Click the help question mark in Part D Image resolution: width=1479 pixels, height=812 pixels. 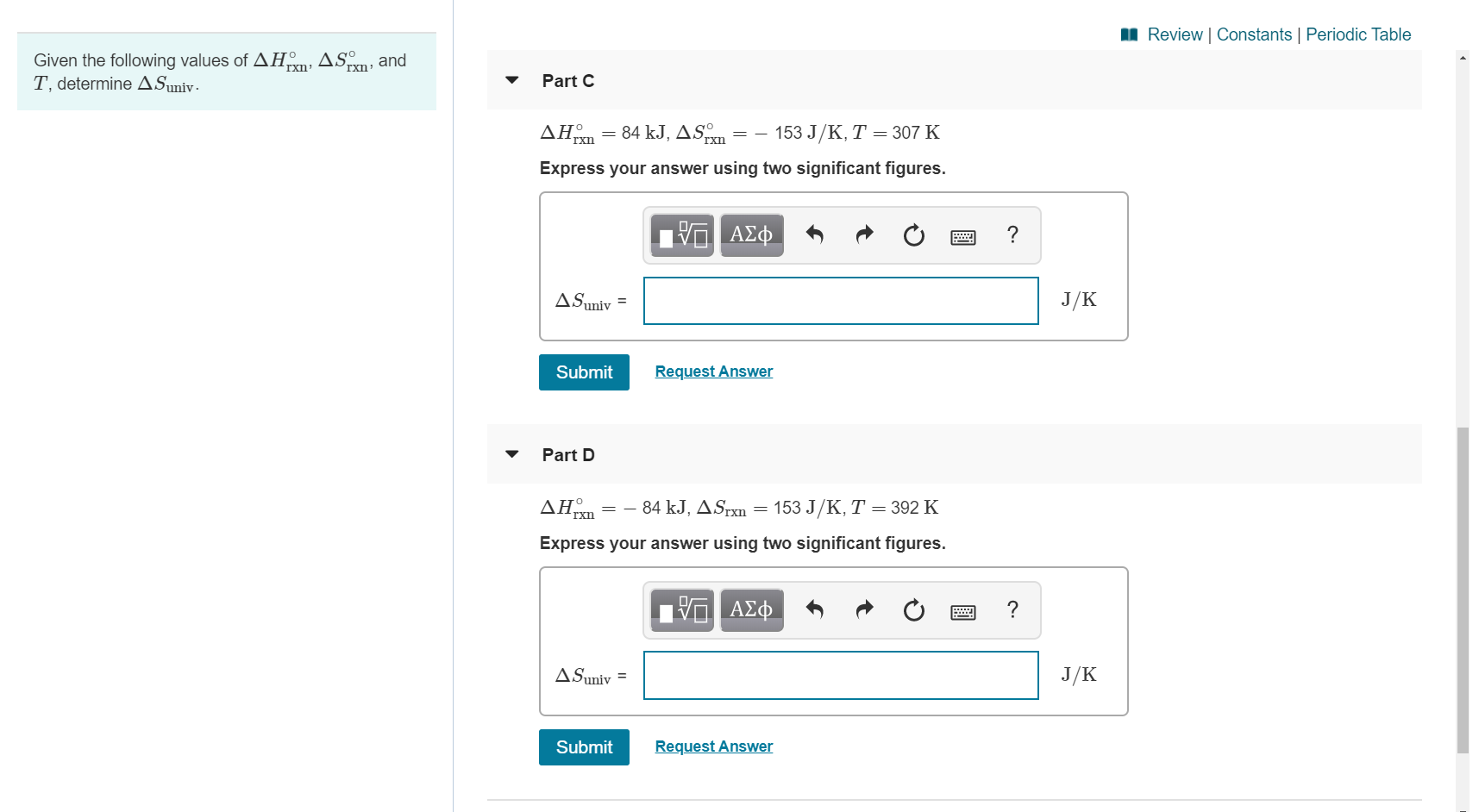tap(1012, 610)
